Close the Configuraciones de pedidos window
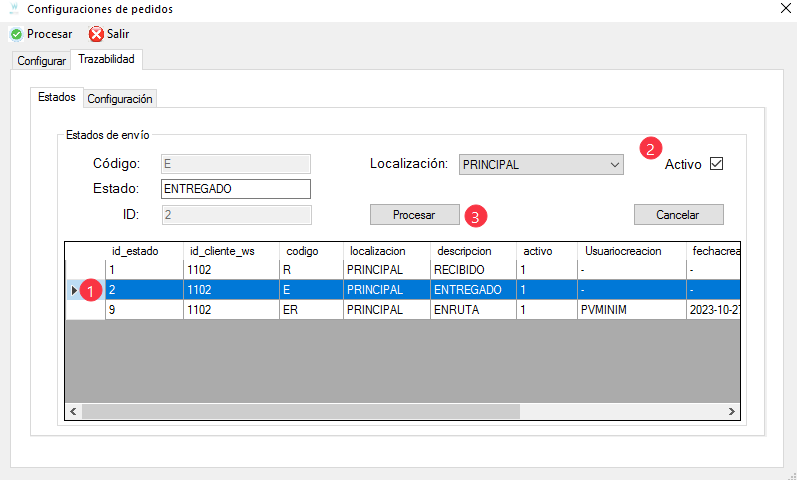Viewport: 797px width, 480px height. click(785, 9)
